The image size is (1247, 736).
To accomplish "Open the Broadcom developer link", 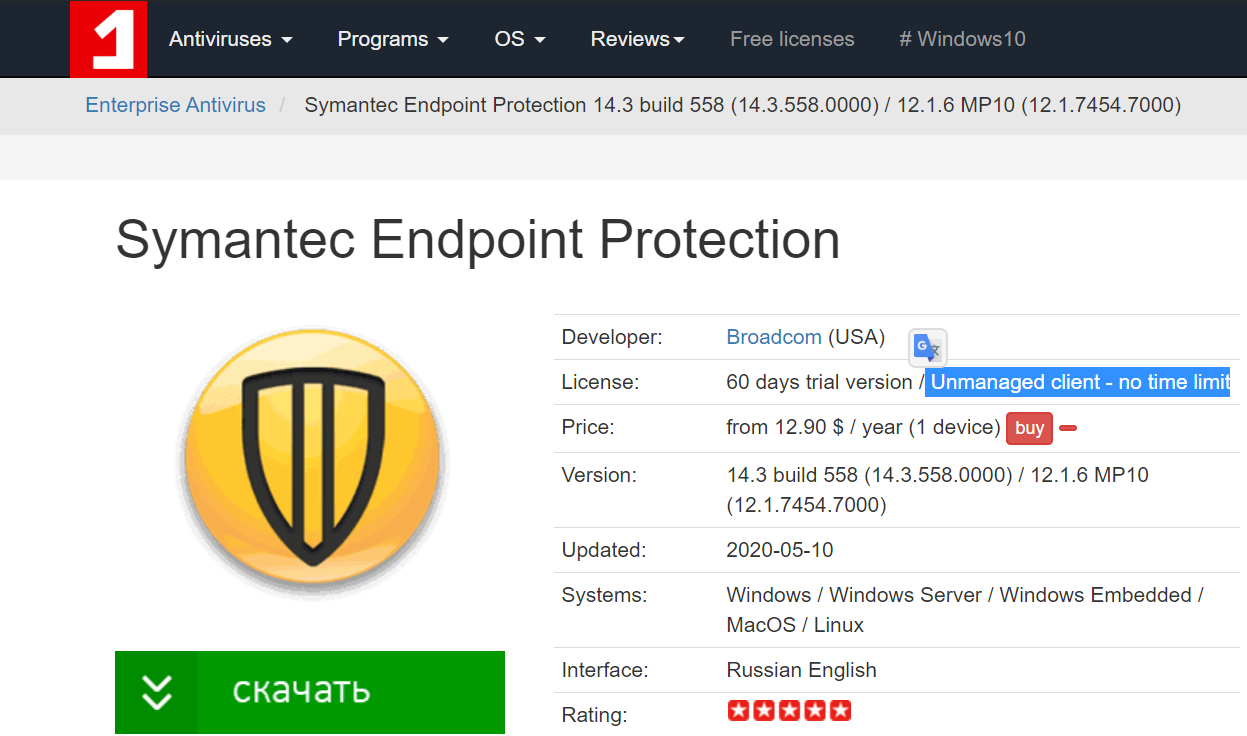I will 774,337.
